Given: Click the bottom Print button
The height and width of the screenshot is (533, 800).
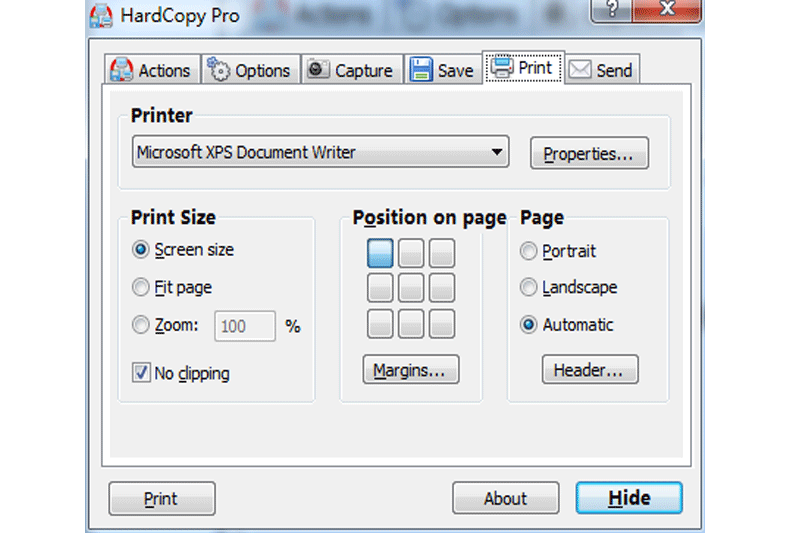Looking at the screenshot, I should [162, 498].
